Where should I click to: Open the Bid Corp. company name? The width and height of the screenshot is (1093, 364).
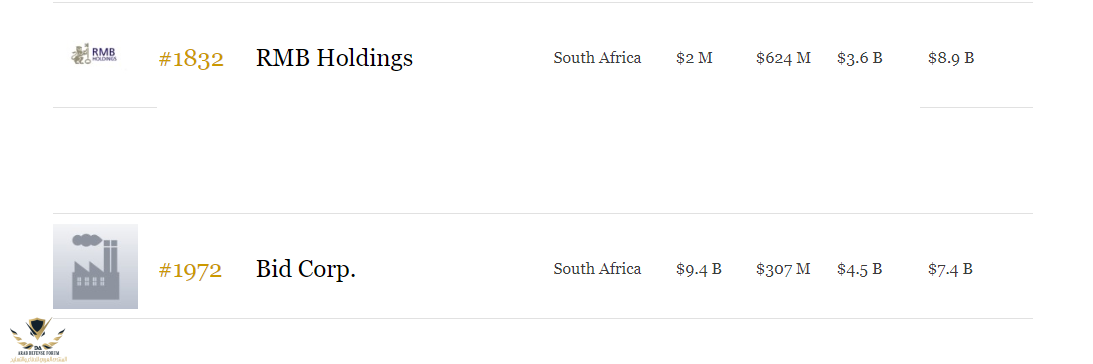[305, 268]
